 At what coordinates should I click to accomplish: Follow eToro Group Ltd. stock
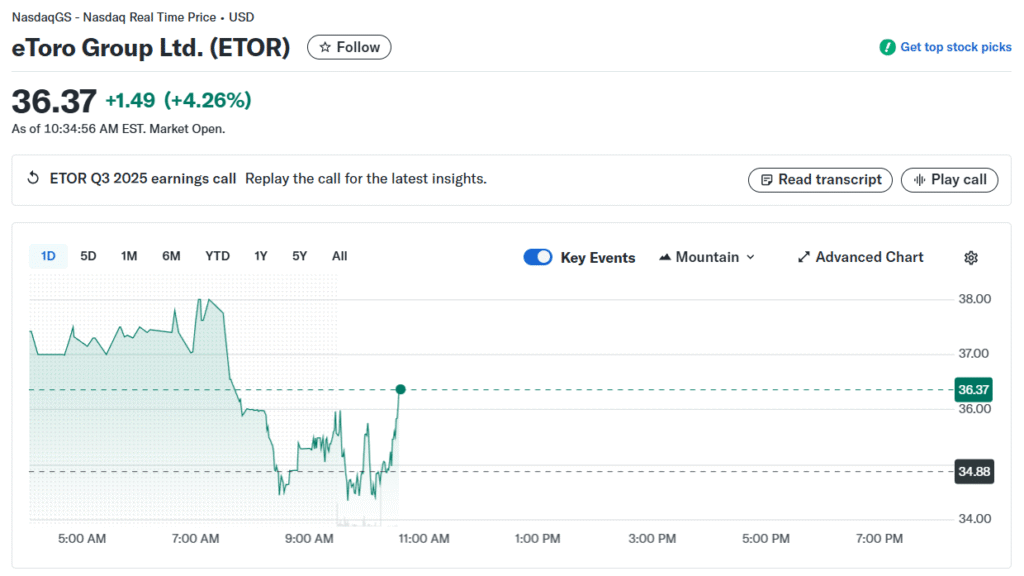349,47
